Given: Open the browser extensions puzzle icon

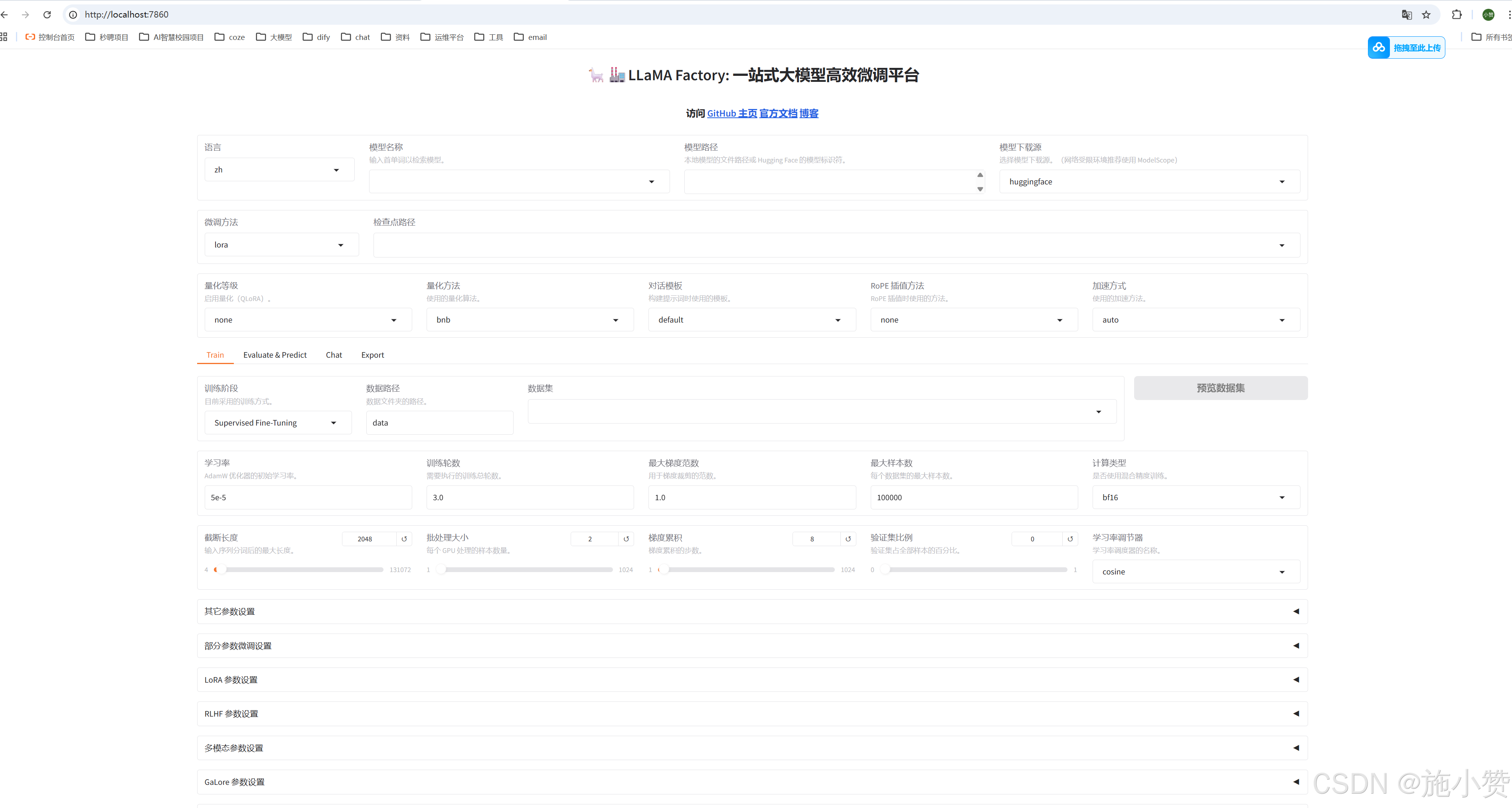Looking at the screenshot, I should pos(1456,15).
